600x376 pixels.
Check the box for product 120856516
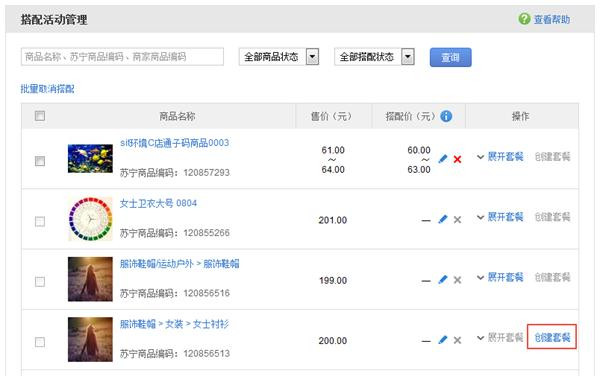coord(40,282)
